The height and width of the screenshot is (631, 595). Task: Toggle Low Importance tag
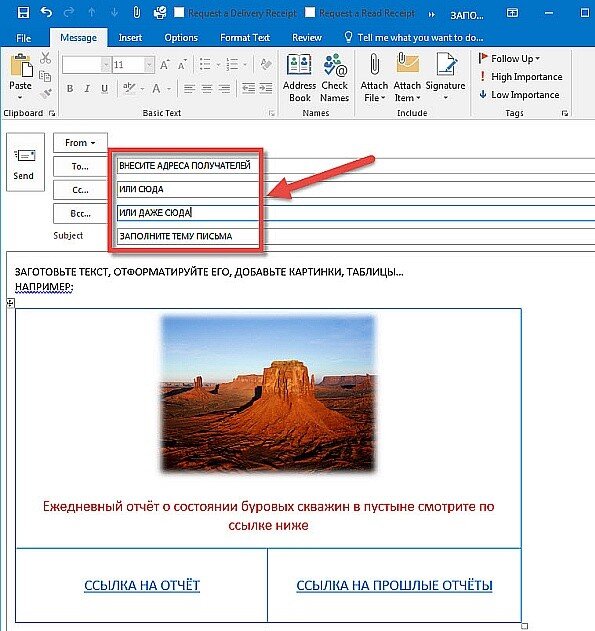coord(519,95)
